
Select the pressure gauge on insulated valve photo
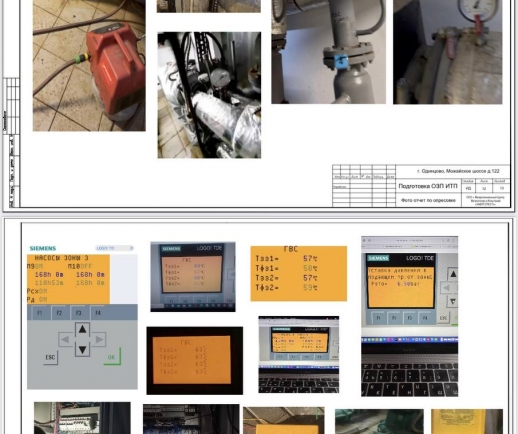[x=448, y=52]
